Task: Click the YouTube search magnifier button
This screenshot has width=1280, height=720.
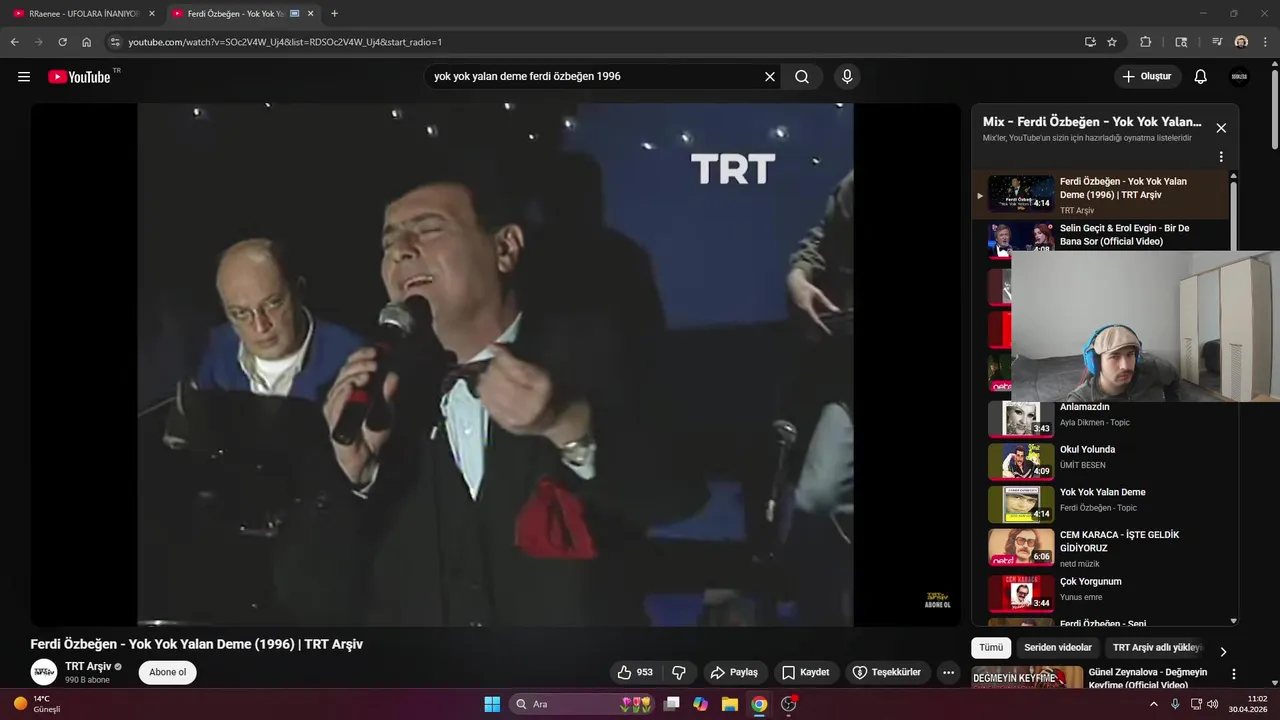Action: [x=802, y=77]
